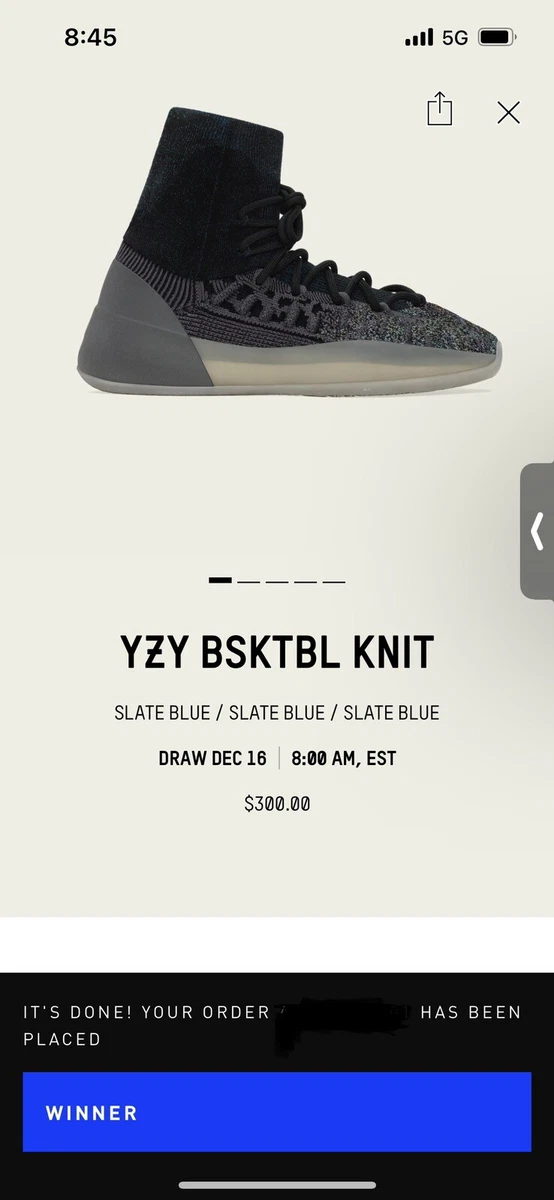Tap the order placed confirmation message
554x1200 pixels.
[x=272, y=1025]
